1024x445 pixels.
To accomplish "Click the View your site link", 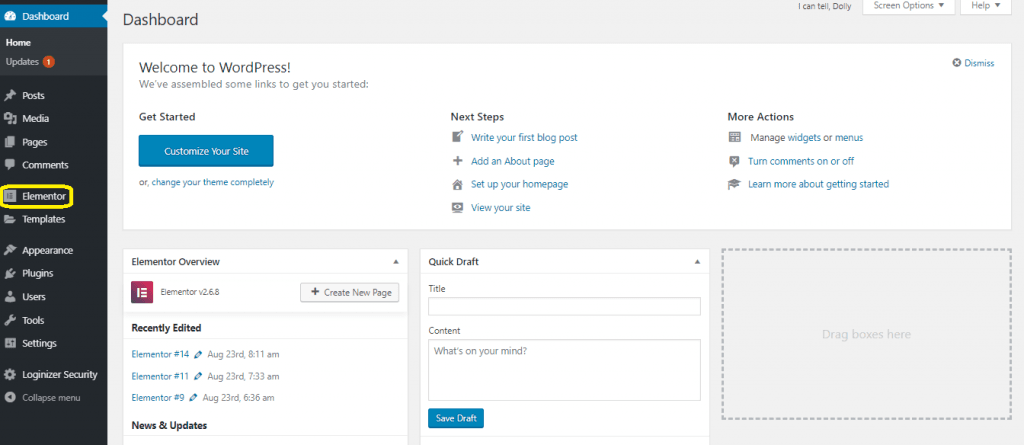I will coord(501,208).
